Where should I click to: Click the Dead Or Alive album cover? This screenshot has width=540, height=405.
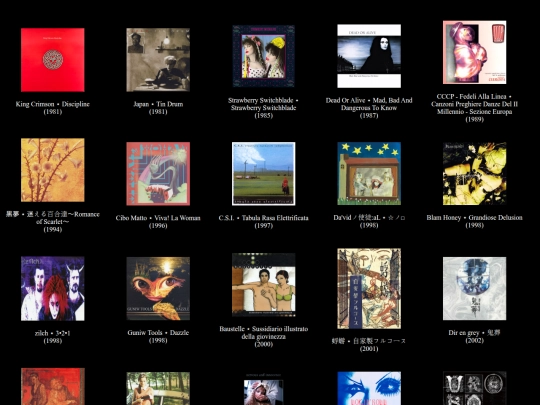369,56
